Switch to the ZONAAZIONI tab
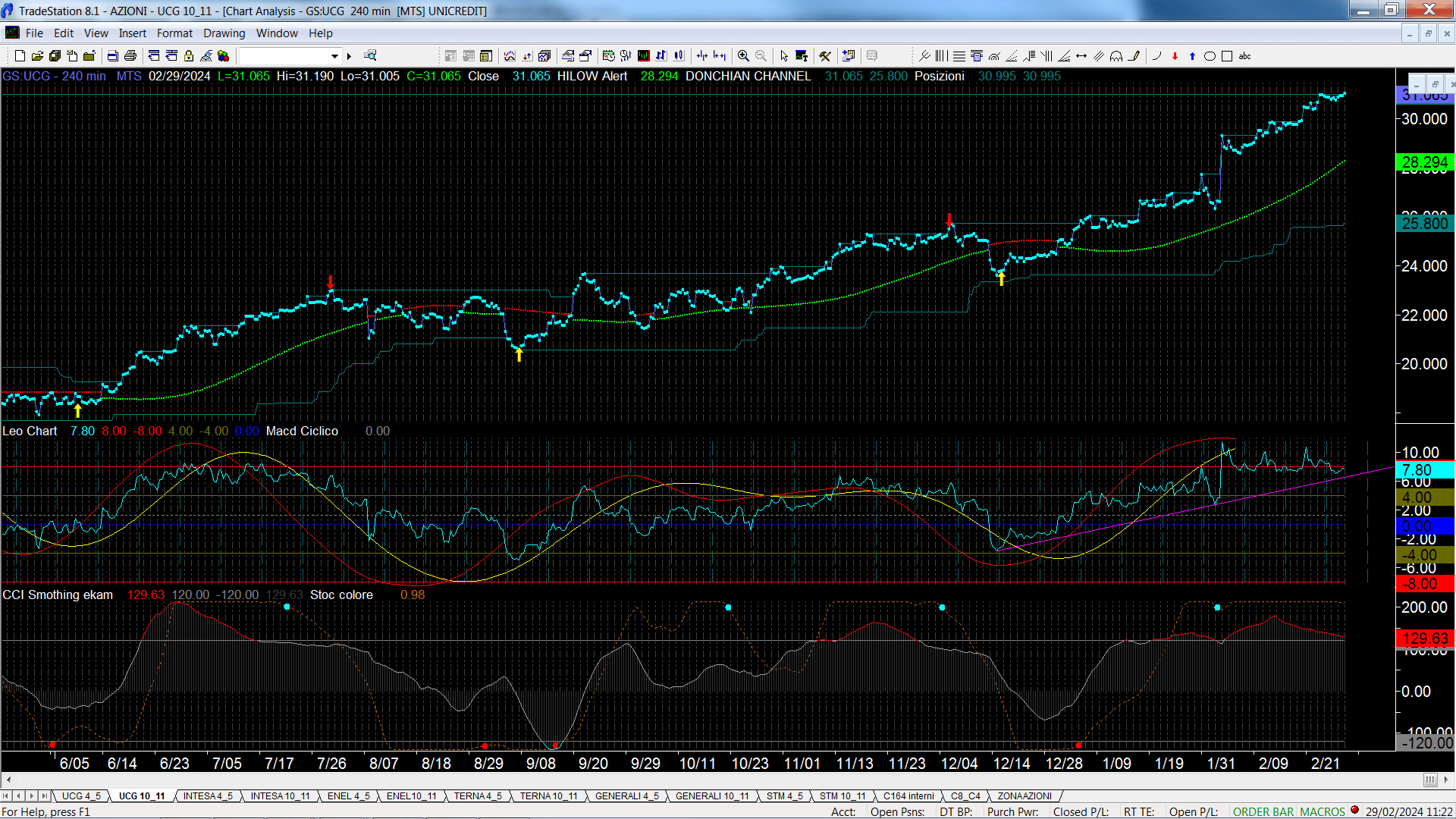 1025,796
